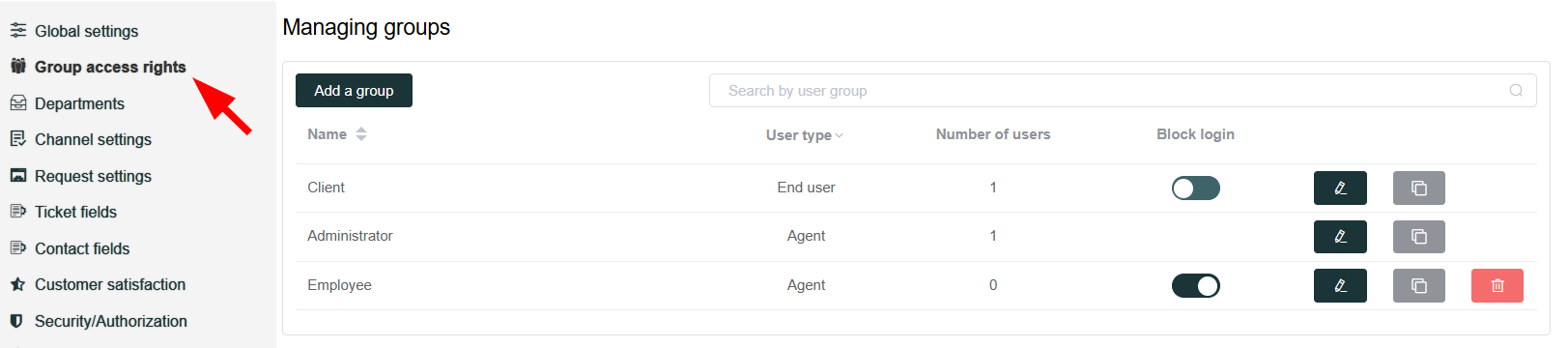This screenshot has width=1568, height=348.
Task: Edit the Employee group
Action: [x=1340, y=285]
